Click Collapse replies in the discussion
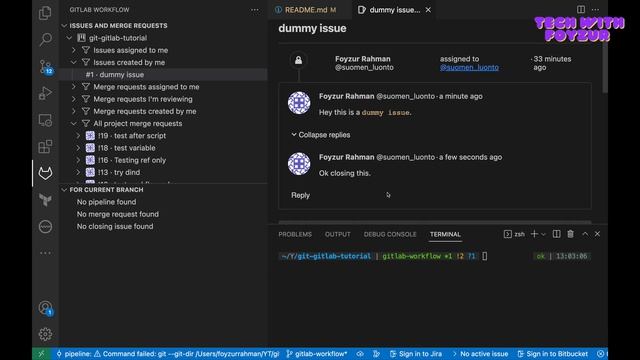Image resolution: width=640 pixels, height=360 pixels. 321,135
